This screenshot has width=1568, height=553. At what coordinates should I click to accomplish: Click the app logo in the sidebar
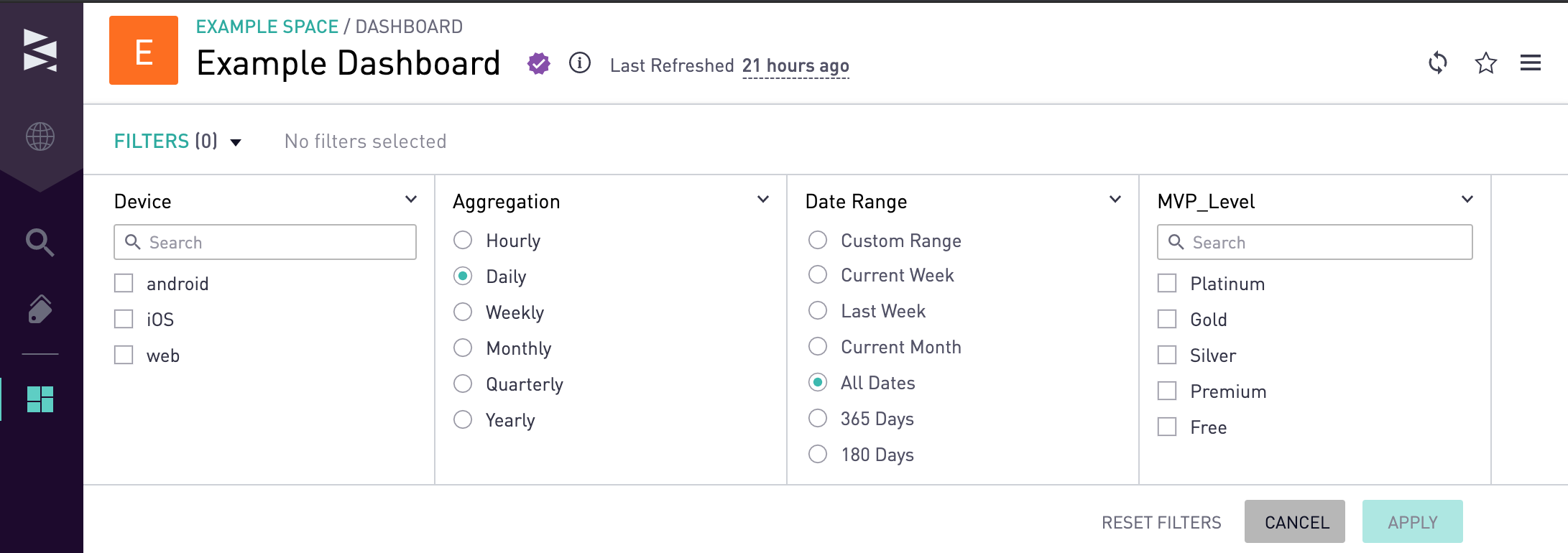coord(40,50)
